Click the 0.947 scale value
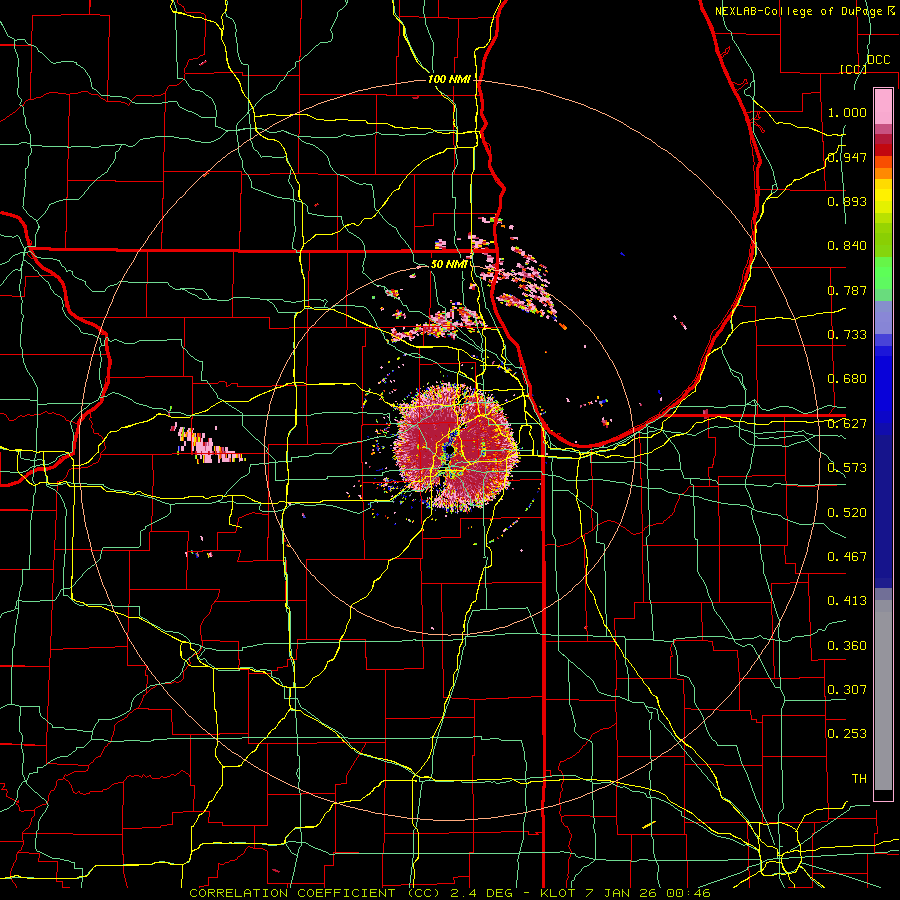Viewport: 900px width, 900px height. click(847, 157)
